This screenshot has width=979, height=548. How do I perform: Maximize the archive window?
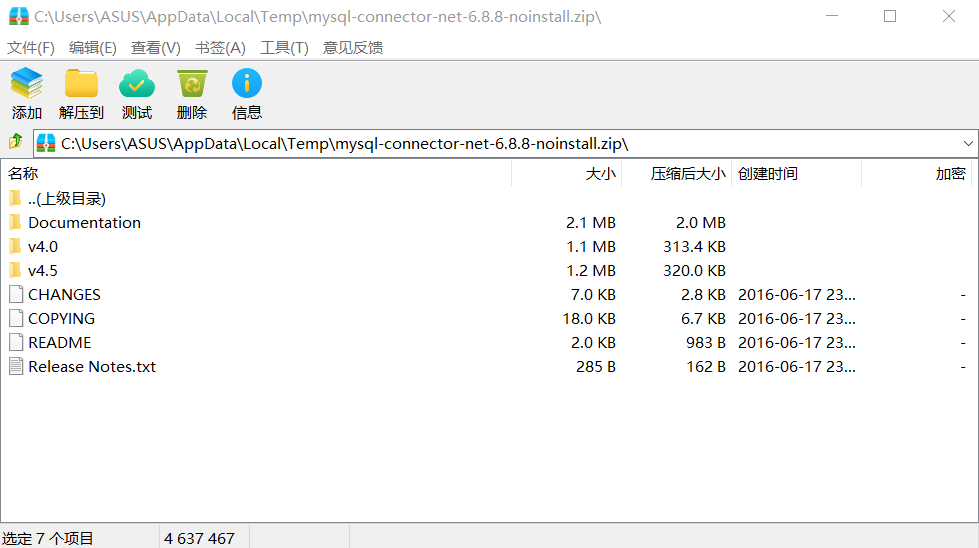coord(890,16)
